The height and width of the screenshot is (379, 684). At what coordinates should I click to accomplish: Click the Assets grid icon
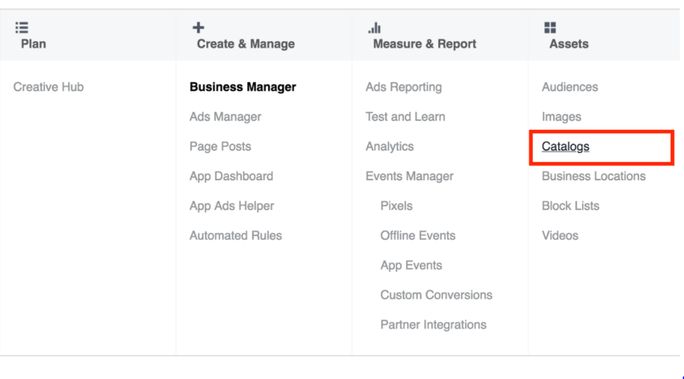(550, 27)
